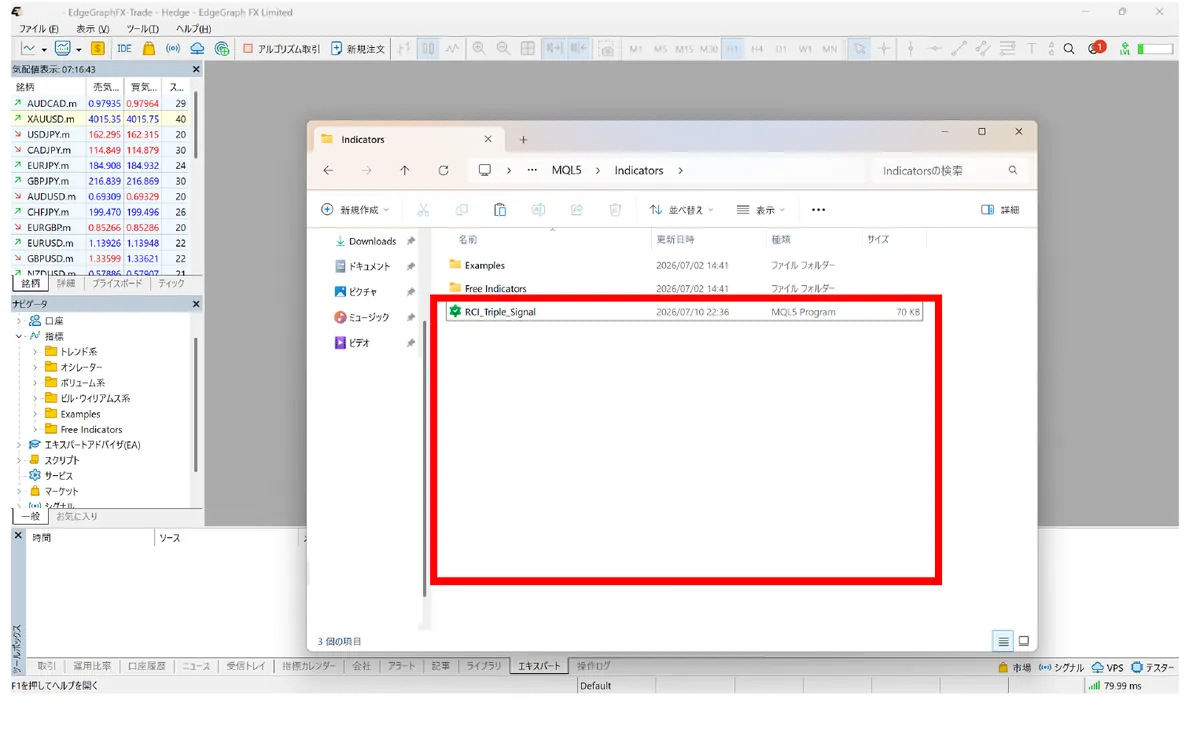Viewport: 1200px width, 743px height.
Task: Open the IDE MetaEditor icon
Action: coord(124,48)
